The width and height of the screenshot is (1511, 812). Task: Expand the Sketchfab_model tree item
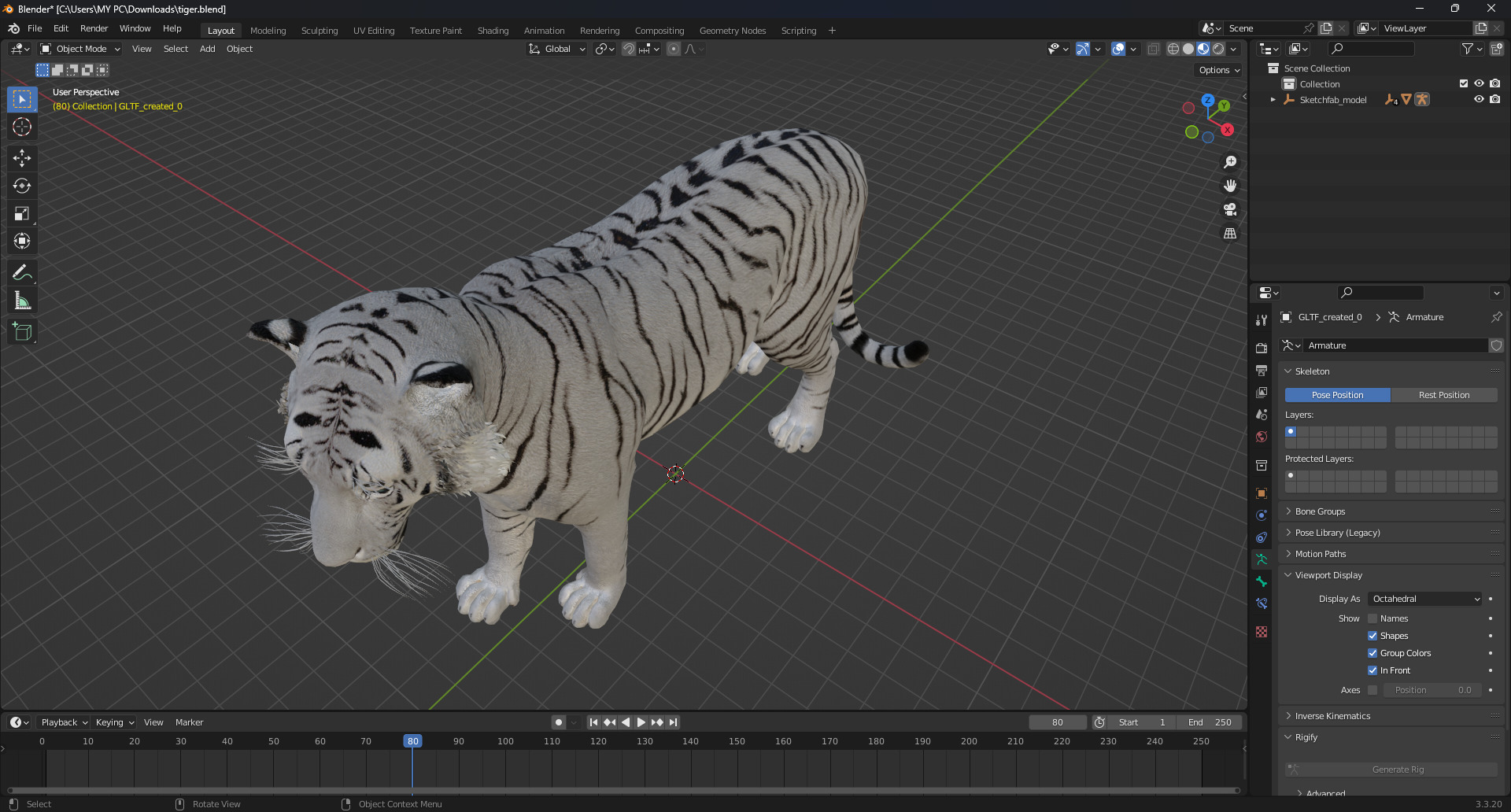[1273, 100]
